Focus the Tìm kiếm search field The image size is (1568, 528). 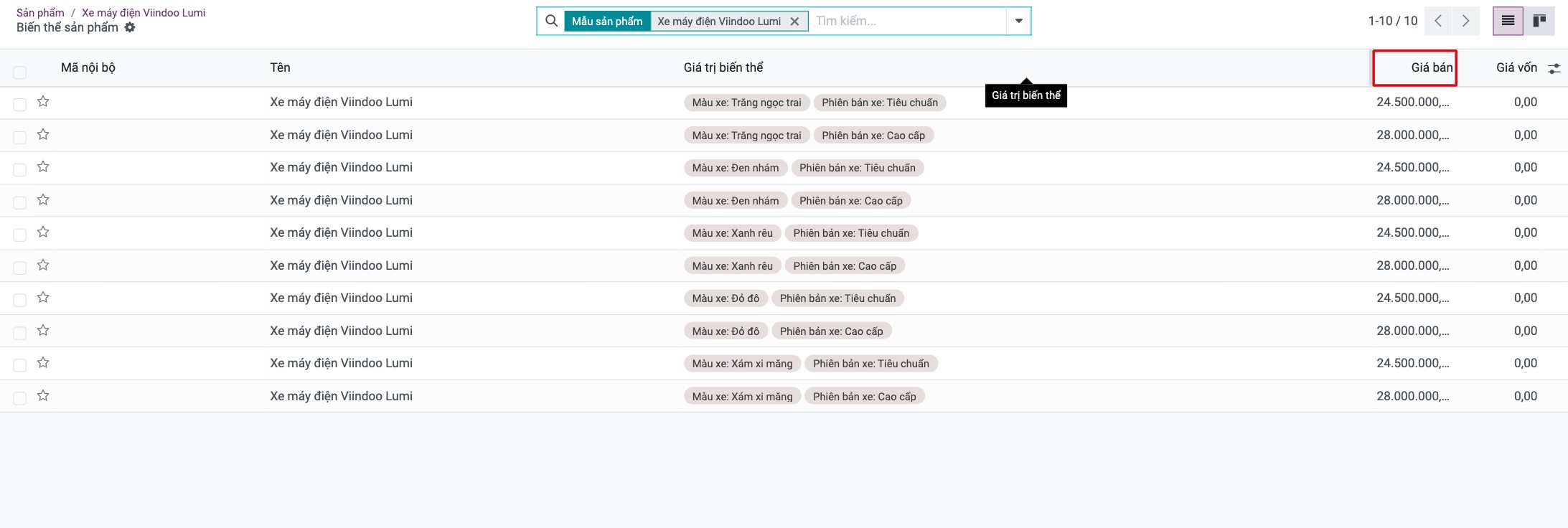[x=908, y=21]
